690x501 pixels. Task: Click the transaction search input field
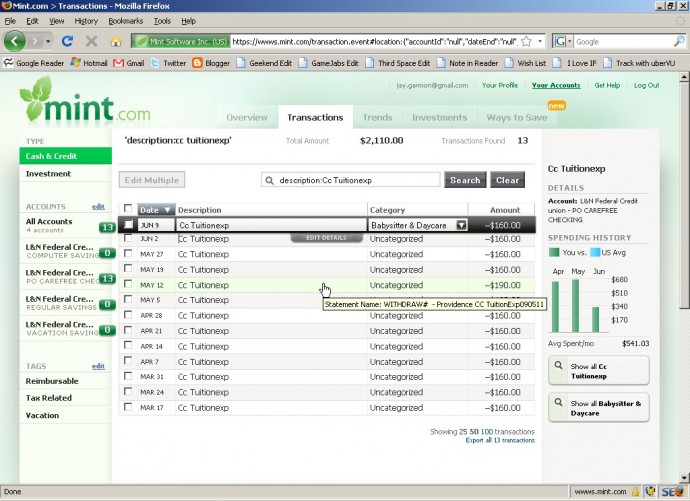pyautogui.click(x=351, y=180)
